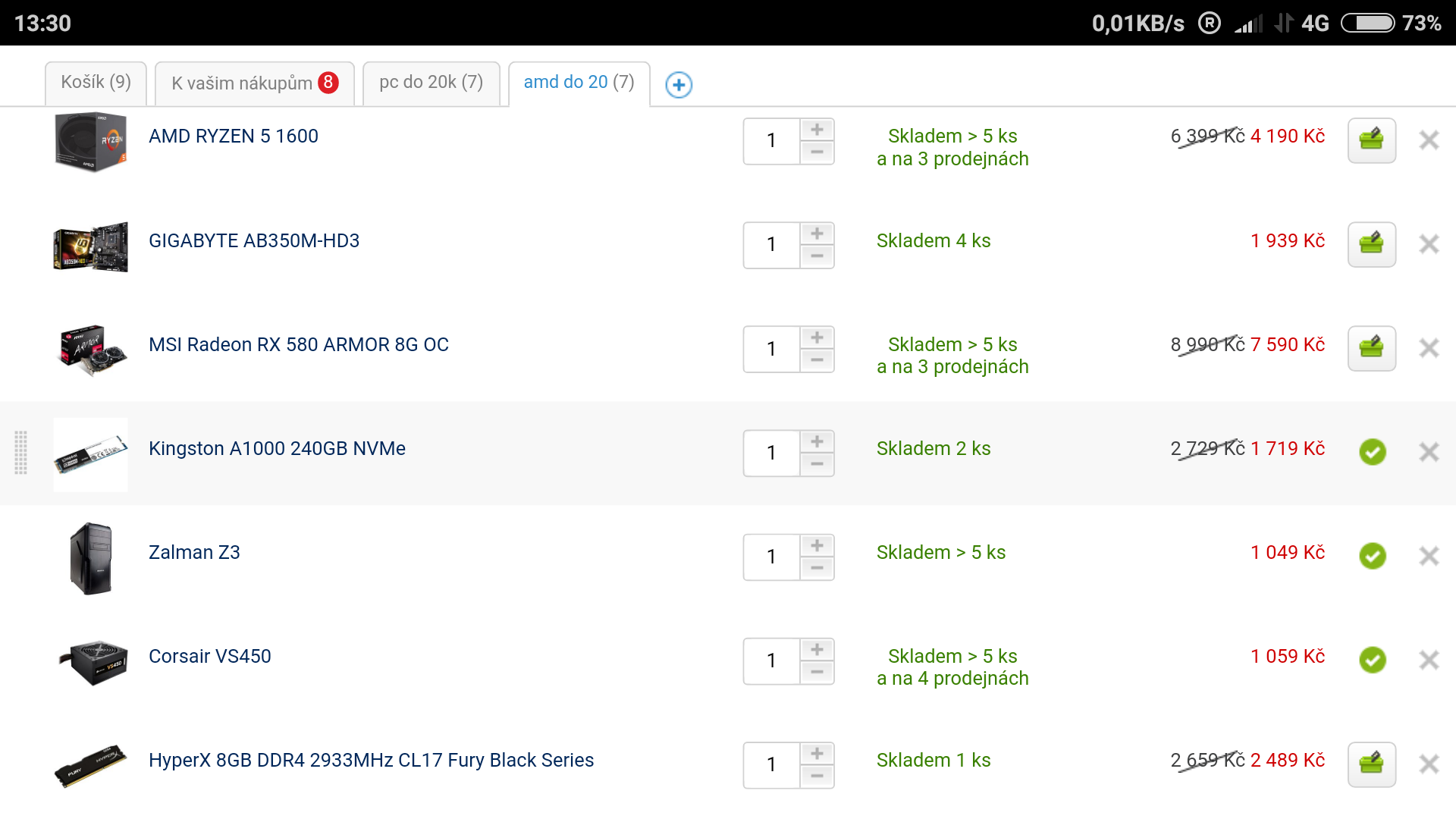Image resolution: width=1456 pixels, height=819 pixels.
Task: Click green checkmark for Zalman Z3
Action: (x=1373, y=556)
